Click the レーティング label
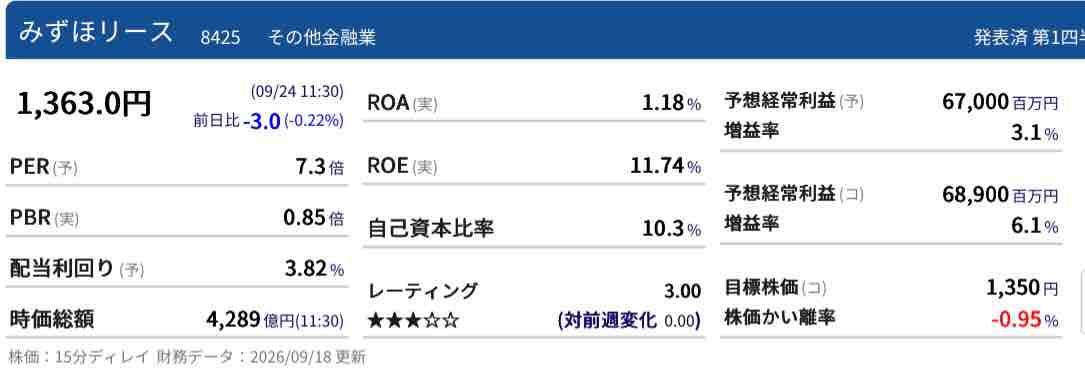This screenshot has height=370, width=1085. [422, 290]
